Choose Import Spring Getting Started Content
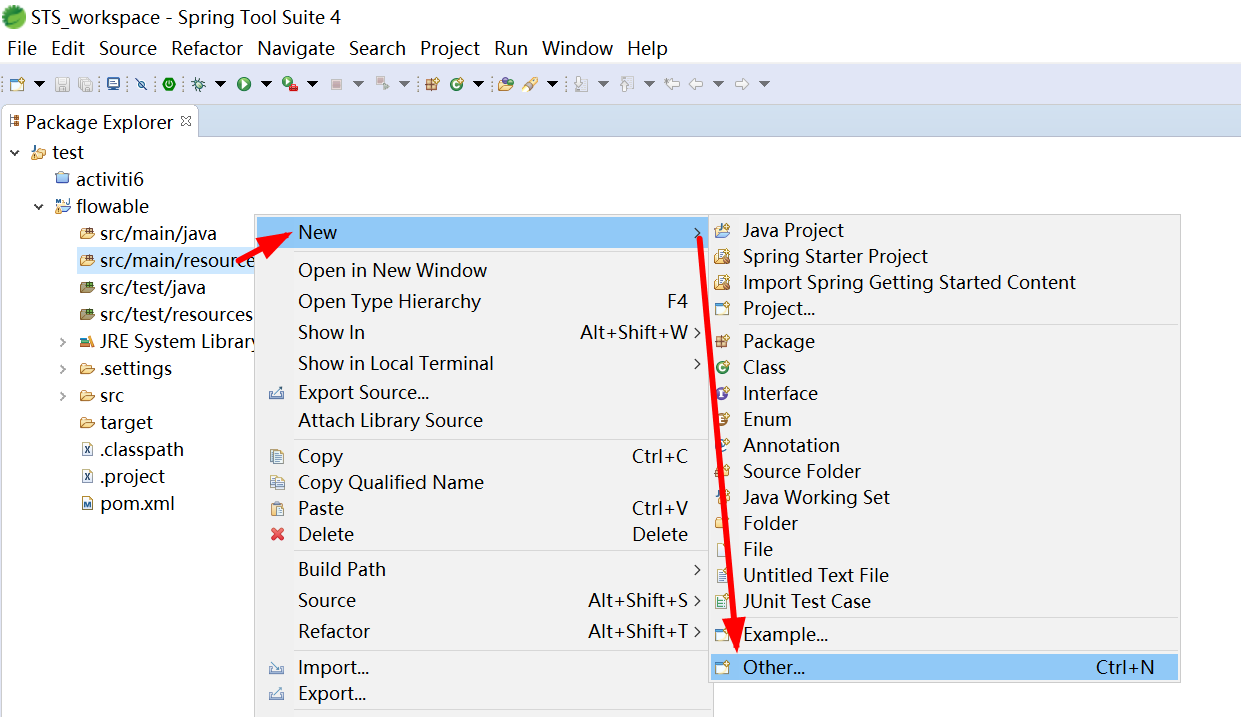The height and width of the screenshot is (717, 1241). [945, 283]
